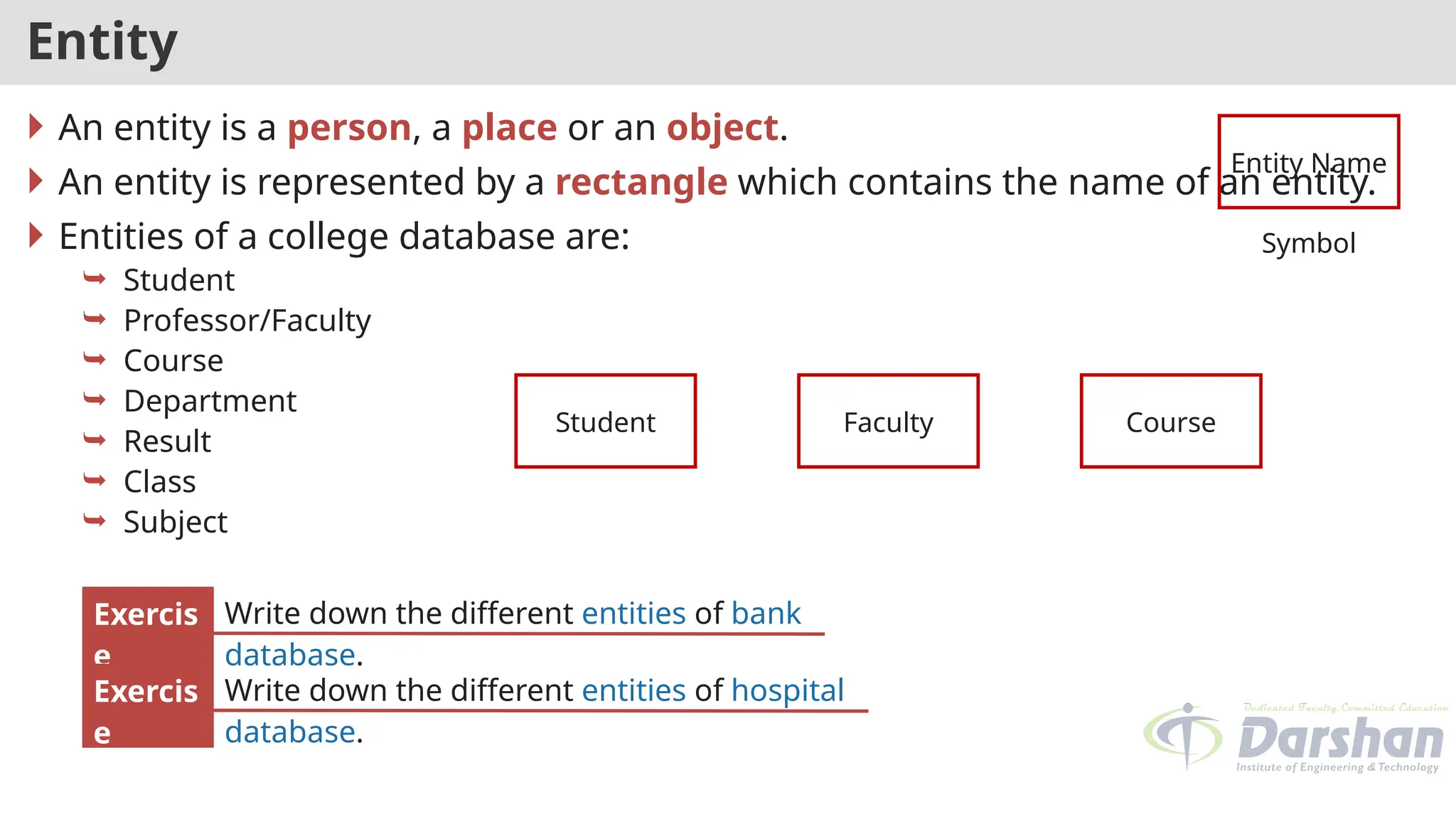This screenshot has height=819, width=1456.
Task: Click the red highlighted word 'person'
Action: (349, 128)
